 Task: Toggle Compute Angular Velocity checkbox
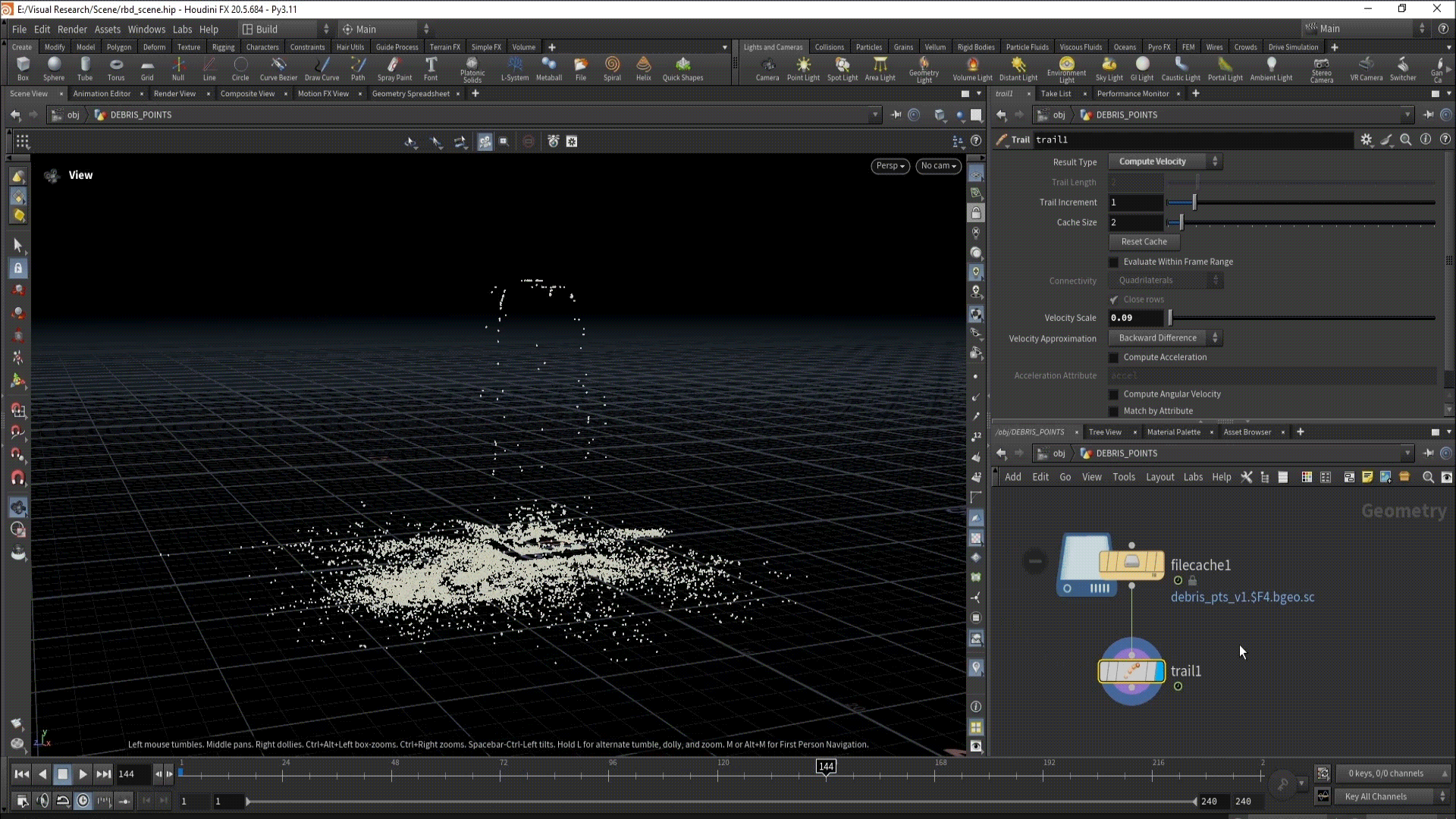1114,394
